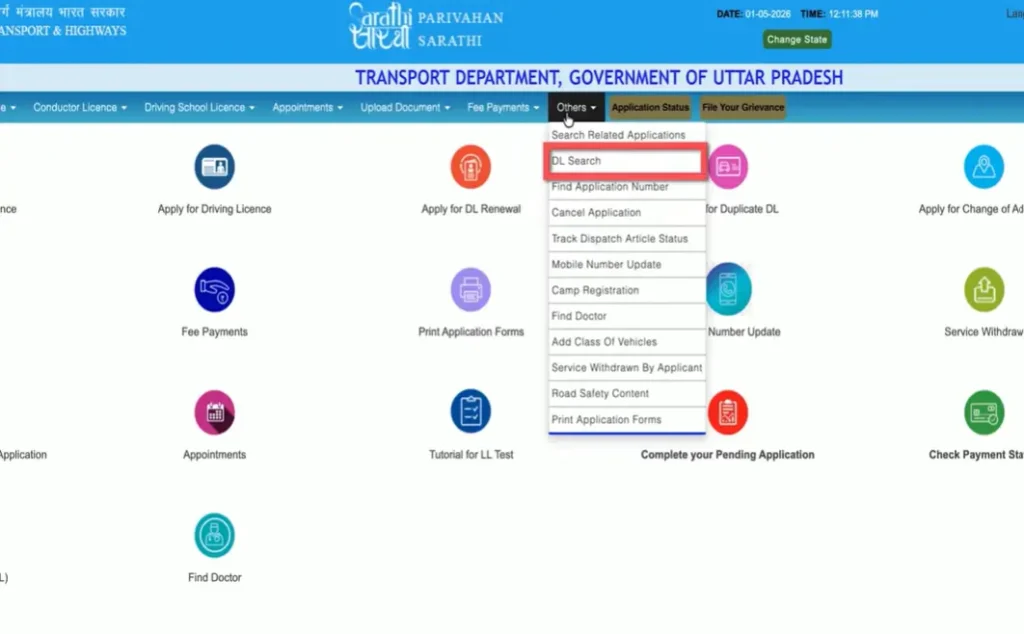The height and width of the screenshot is (634, 1024).
Task: Choose Cancel Application from the menu
Action: 626,213
